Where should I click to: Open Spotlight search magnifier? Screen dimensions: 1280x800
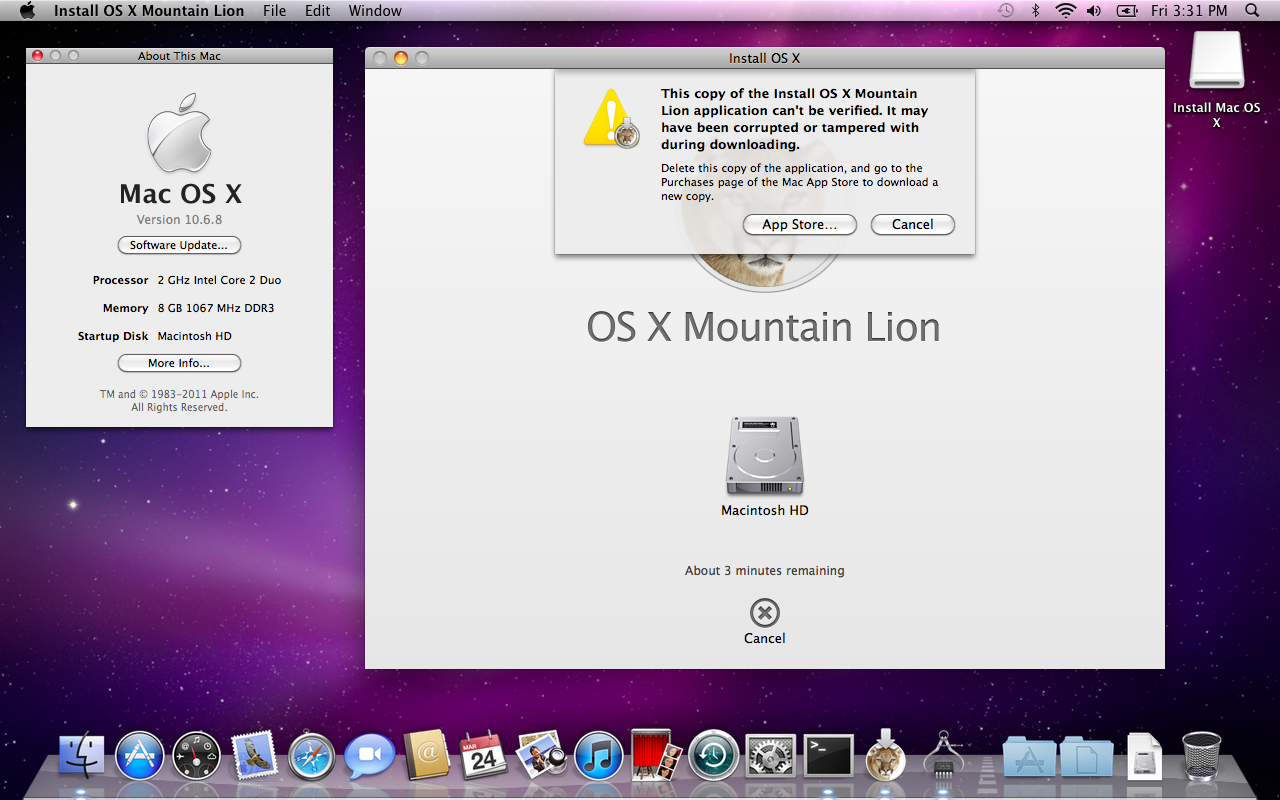coord(1252,11)
